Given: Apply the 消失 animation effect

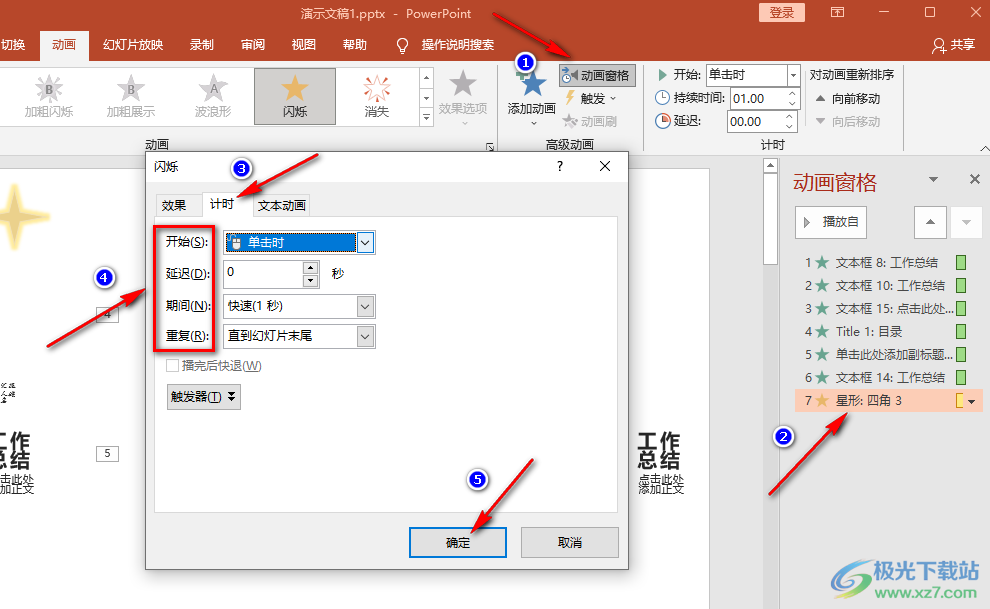Looking at the screenshot, I should [377, 97].
